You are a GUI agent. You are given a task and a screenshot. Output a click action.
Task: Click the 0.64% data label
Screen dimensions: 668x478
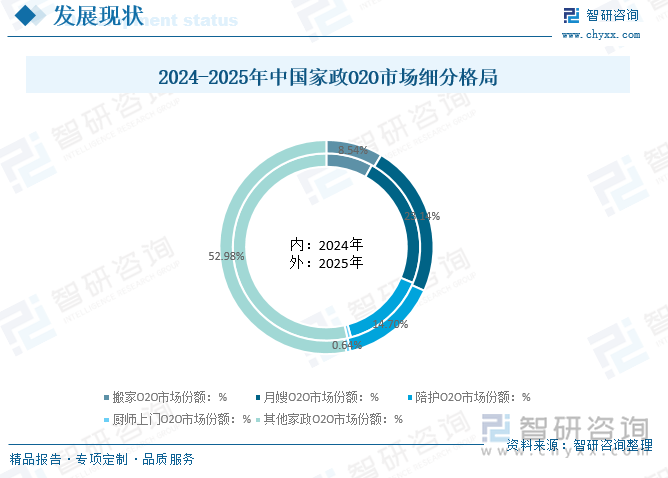coord(347,345)
